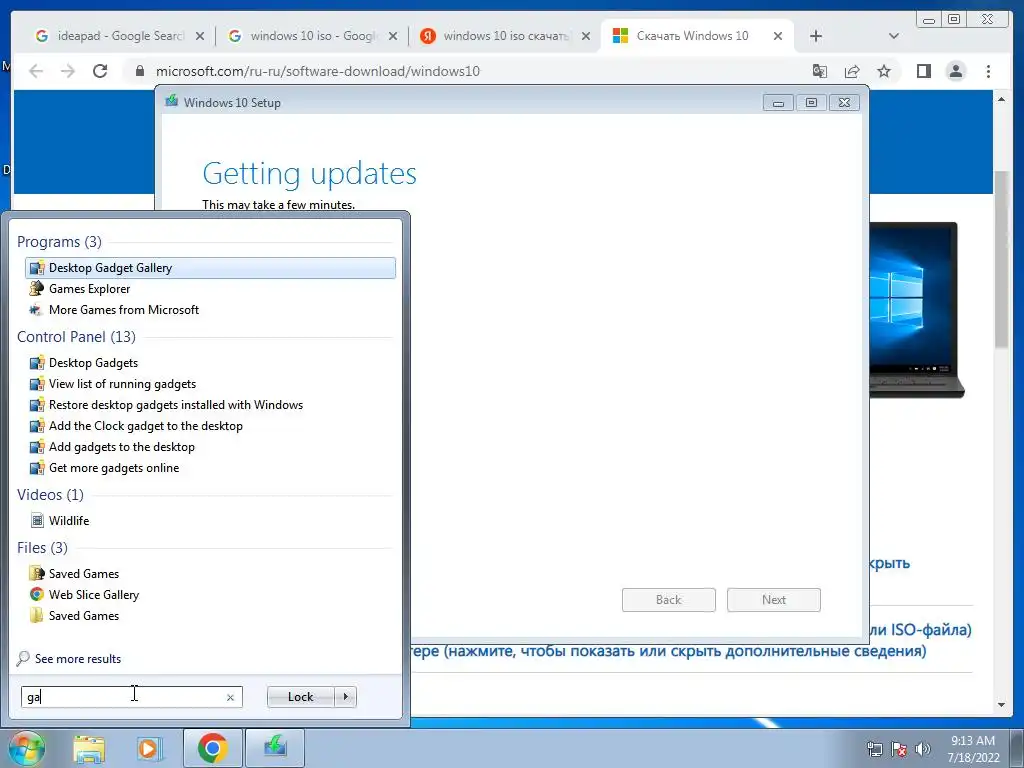Click Chrome back arrow

(36, 71)
